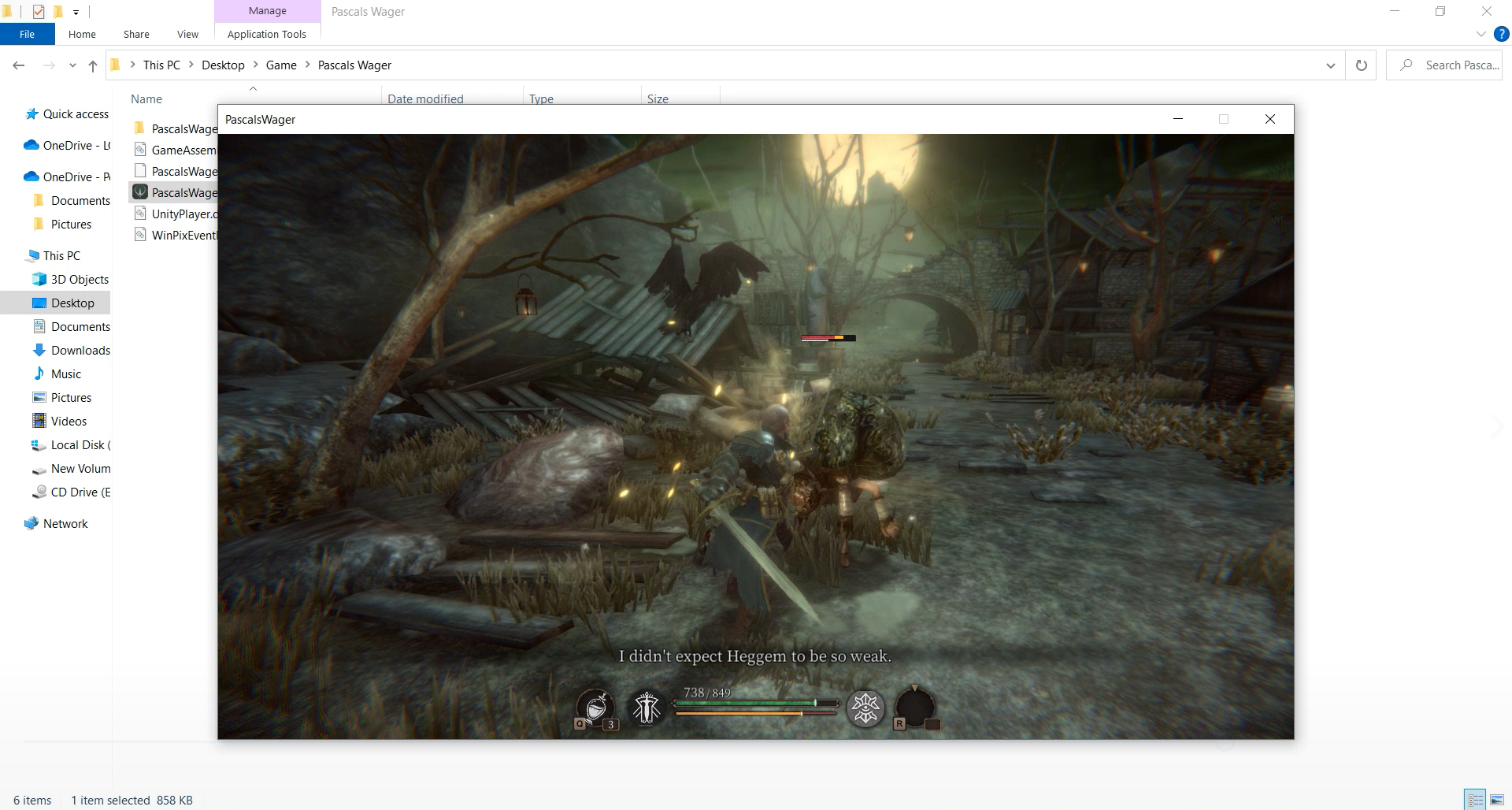This screenshot has height=810, width=1512.
Task: Open the recent locations dropdown arrow
Action: click(72, 65)
